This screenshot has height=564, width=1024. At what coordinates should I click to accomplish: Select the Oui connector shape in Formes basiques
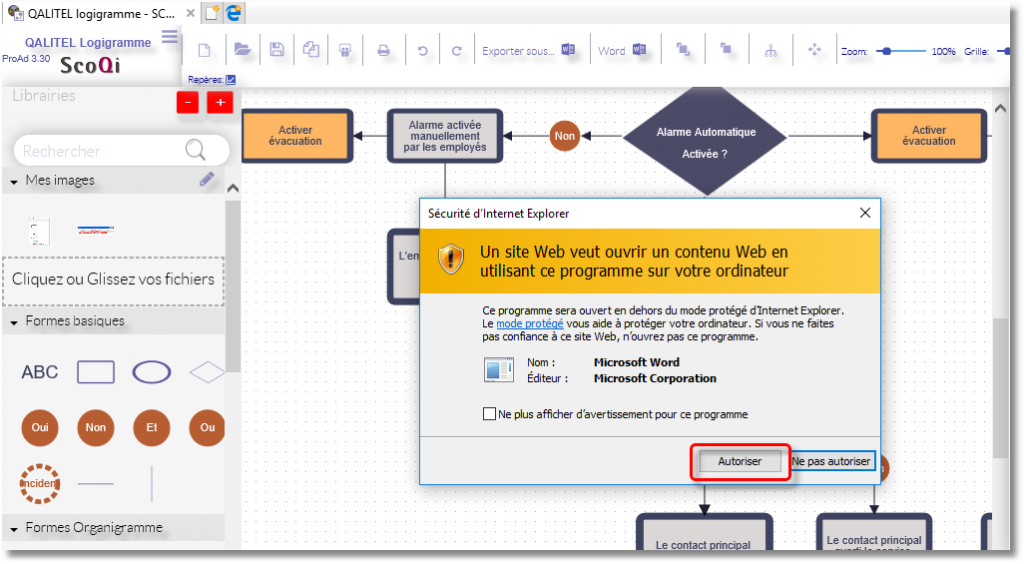[40, 428]
